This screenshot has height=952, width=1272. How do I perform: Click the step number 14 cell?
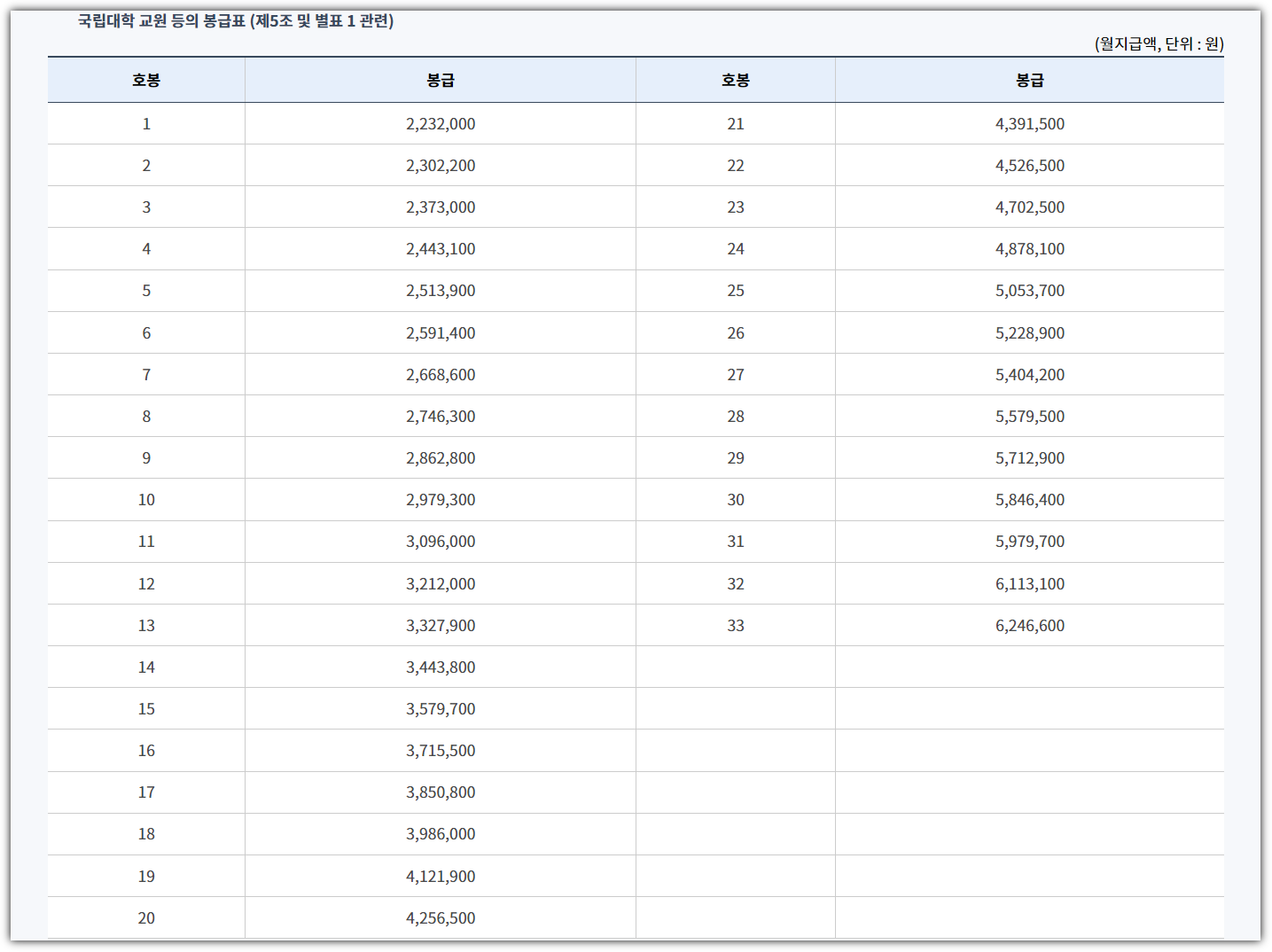point(146,667)
